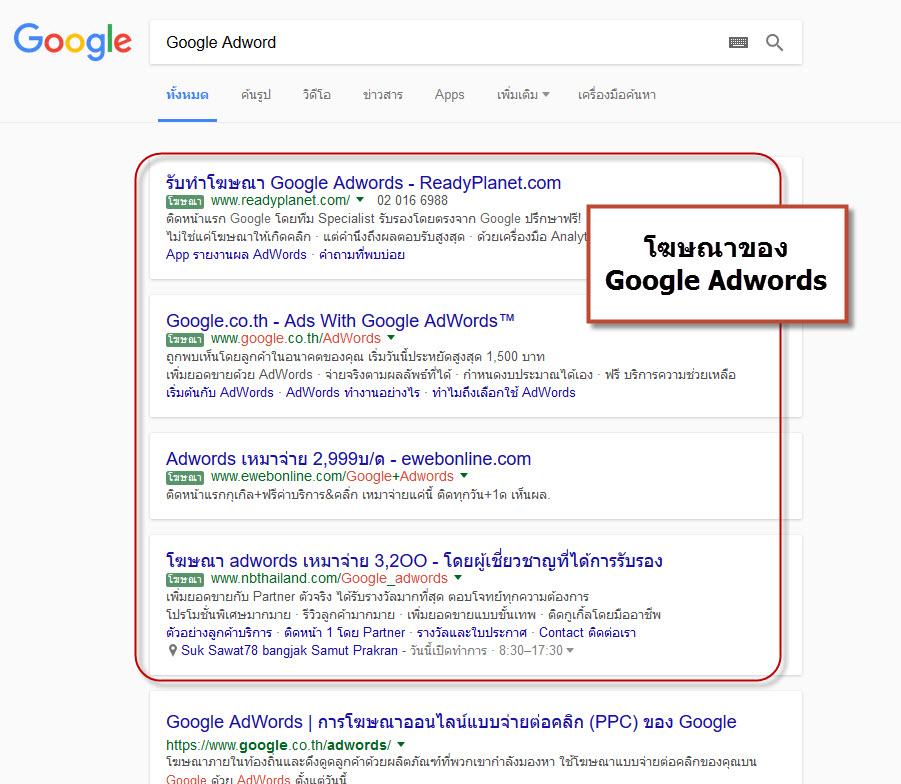Screen dimensions: 901x784
Task: Open the ewebonline.com Adwords 2,999 ad link
Action: (x=348, y=459)
